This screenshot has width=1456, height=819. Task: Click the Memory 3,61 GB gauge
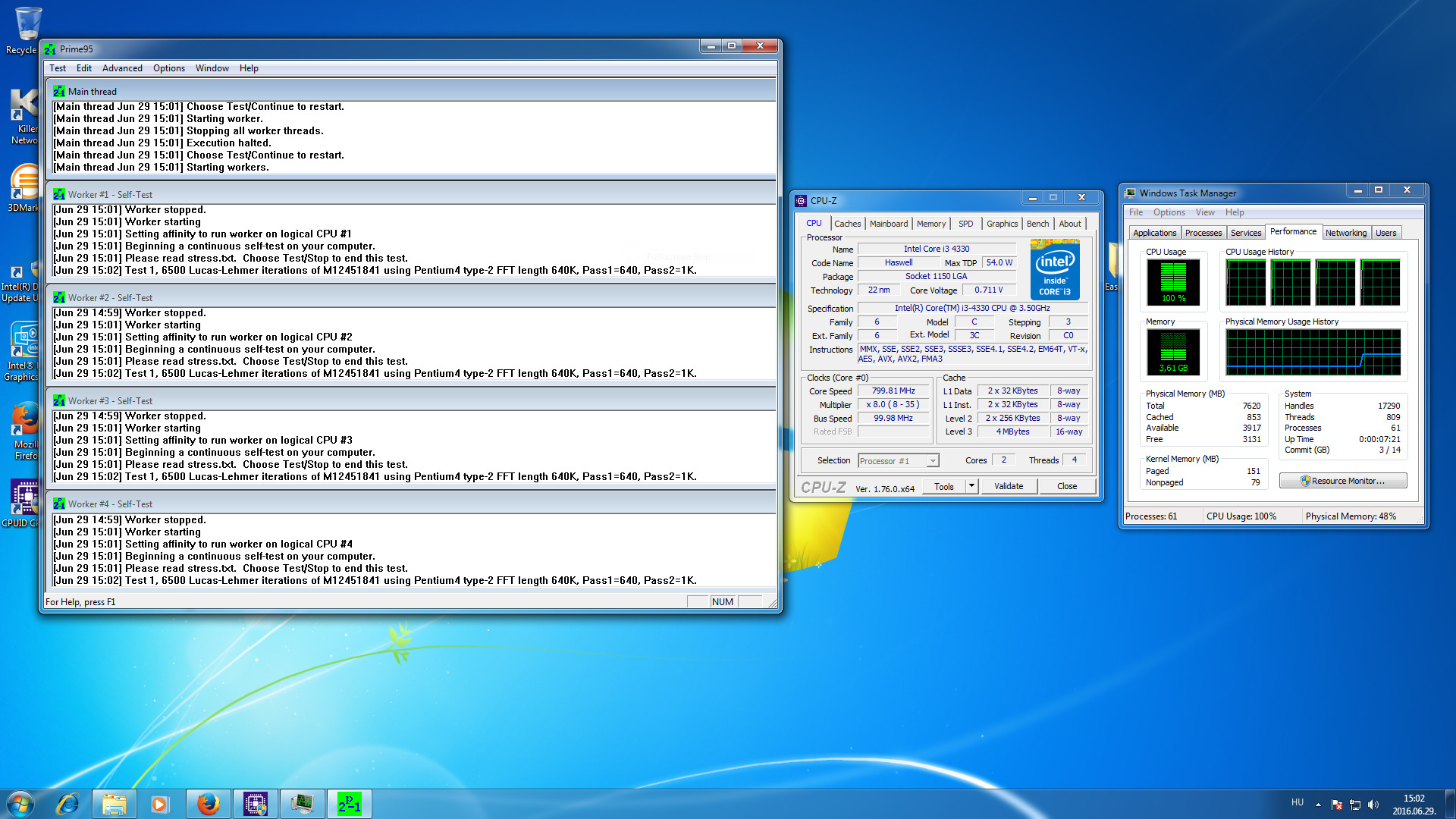click(x=1173, y=352)
